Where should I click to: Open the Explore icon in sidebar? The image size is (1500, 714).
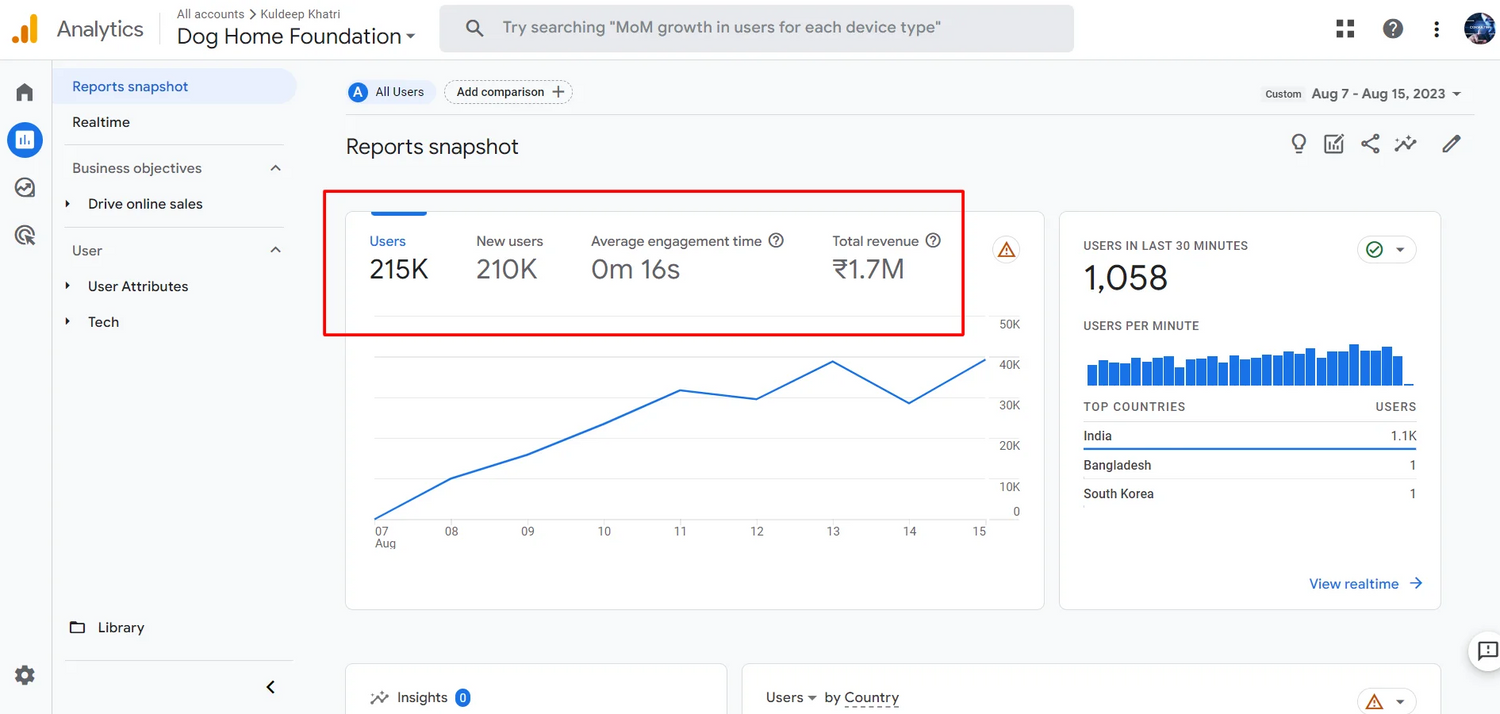(25, 187)
